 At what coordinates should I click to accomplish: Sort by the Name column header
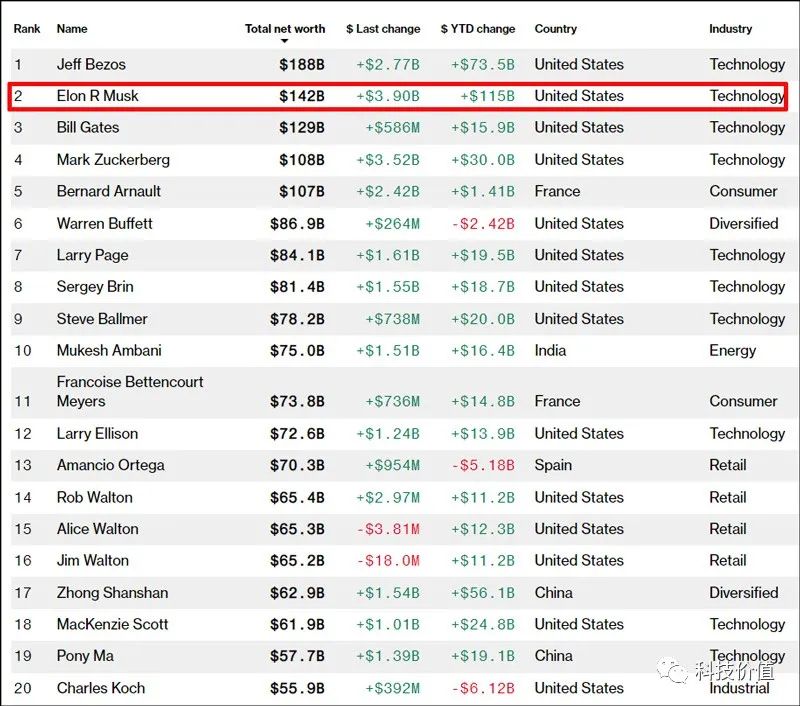[72, 29]
